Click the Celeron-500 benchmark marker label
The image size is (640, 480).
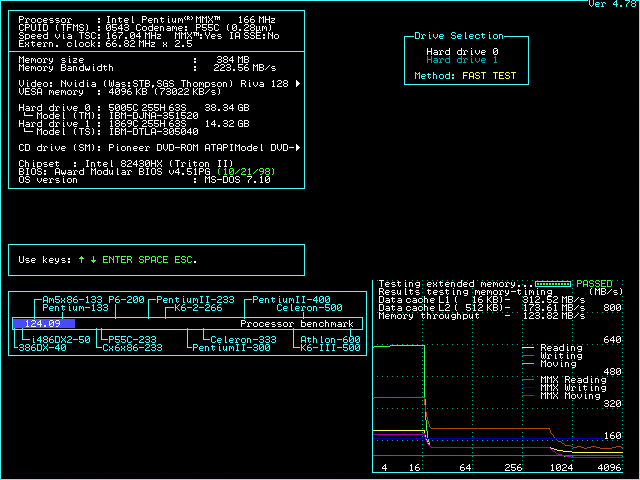[x=309, y=308]
